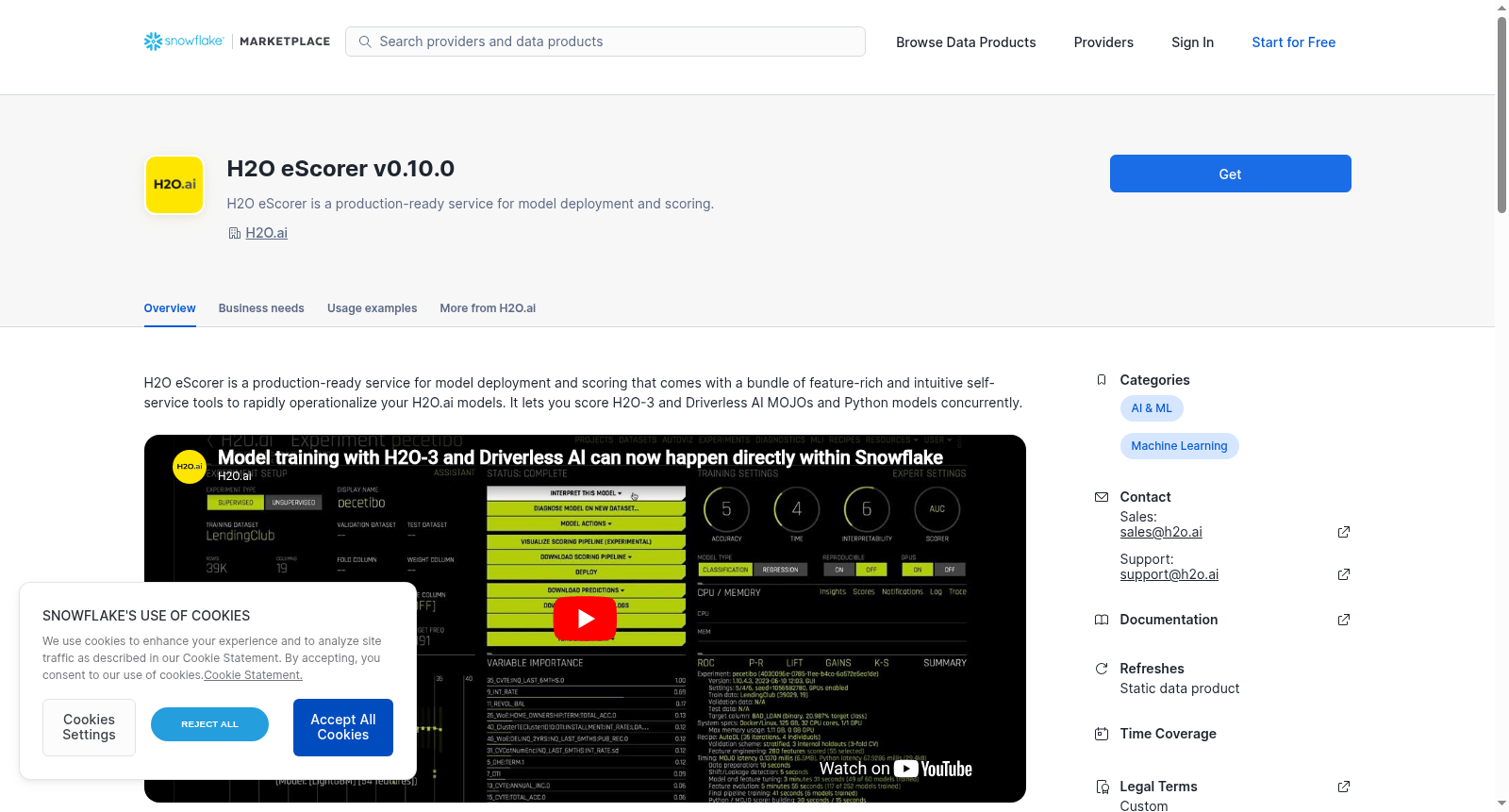1509x812 pixels.
Task: Click the Documentation book icon
Action: tap(1101, 620)
